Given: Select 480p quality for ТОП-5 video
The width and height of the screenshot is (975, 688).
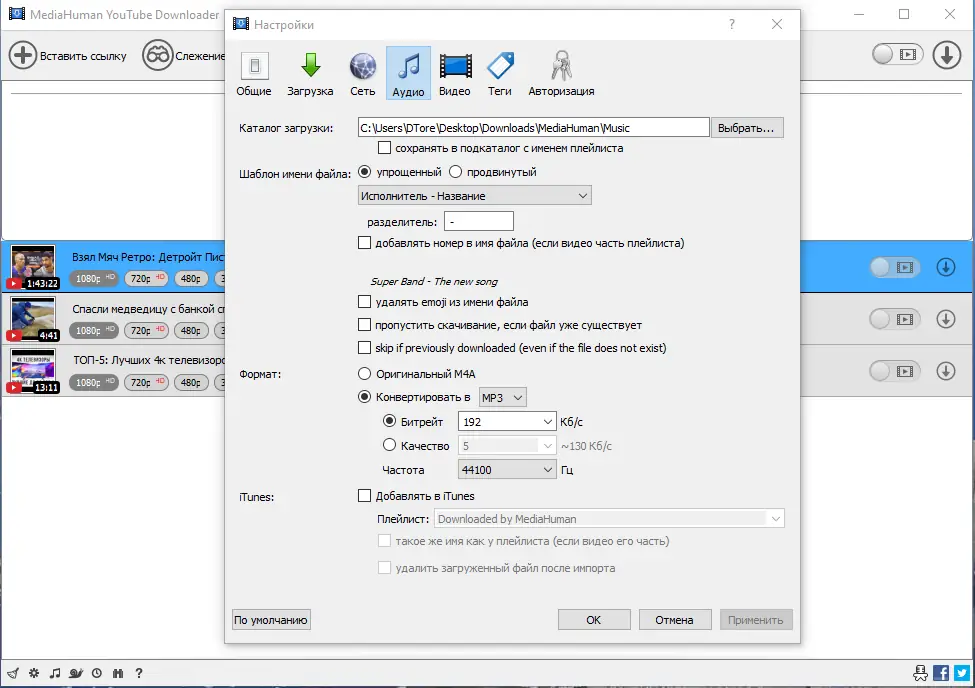Looking at the screenshot, I should (191, 383).
